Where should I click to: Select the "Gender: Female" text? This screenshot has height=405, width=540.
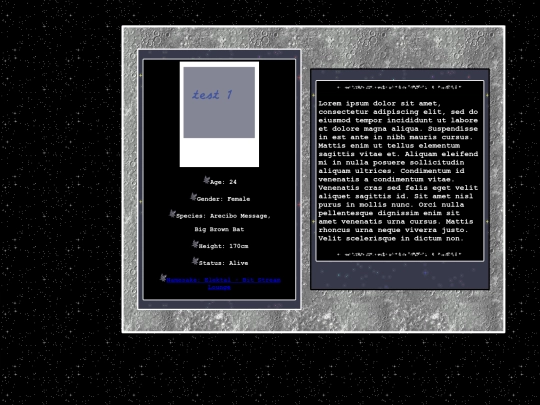click(224, 199)
